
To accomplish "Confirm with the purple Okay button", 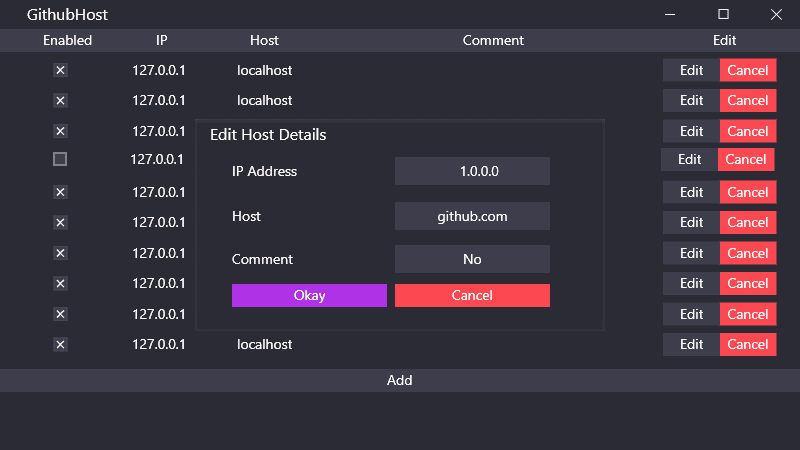I will tap(309, 295).
